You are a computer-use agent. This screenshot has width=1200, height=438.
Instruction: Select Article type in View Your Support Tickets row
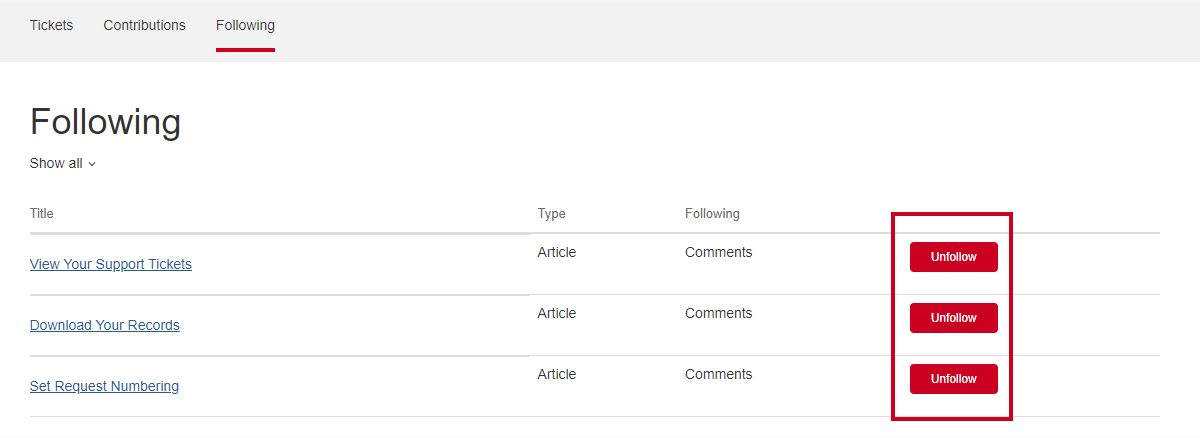coord(557,252)
